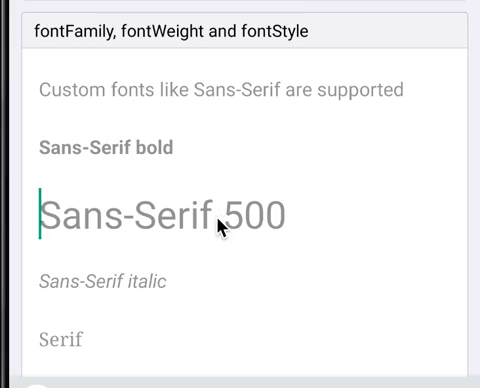This screenshot has height=388, width=480.
Task: Click the '500' text in large field
Action: tap(255, 215)
